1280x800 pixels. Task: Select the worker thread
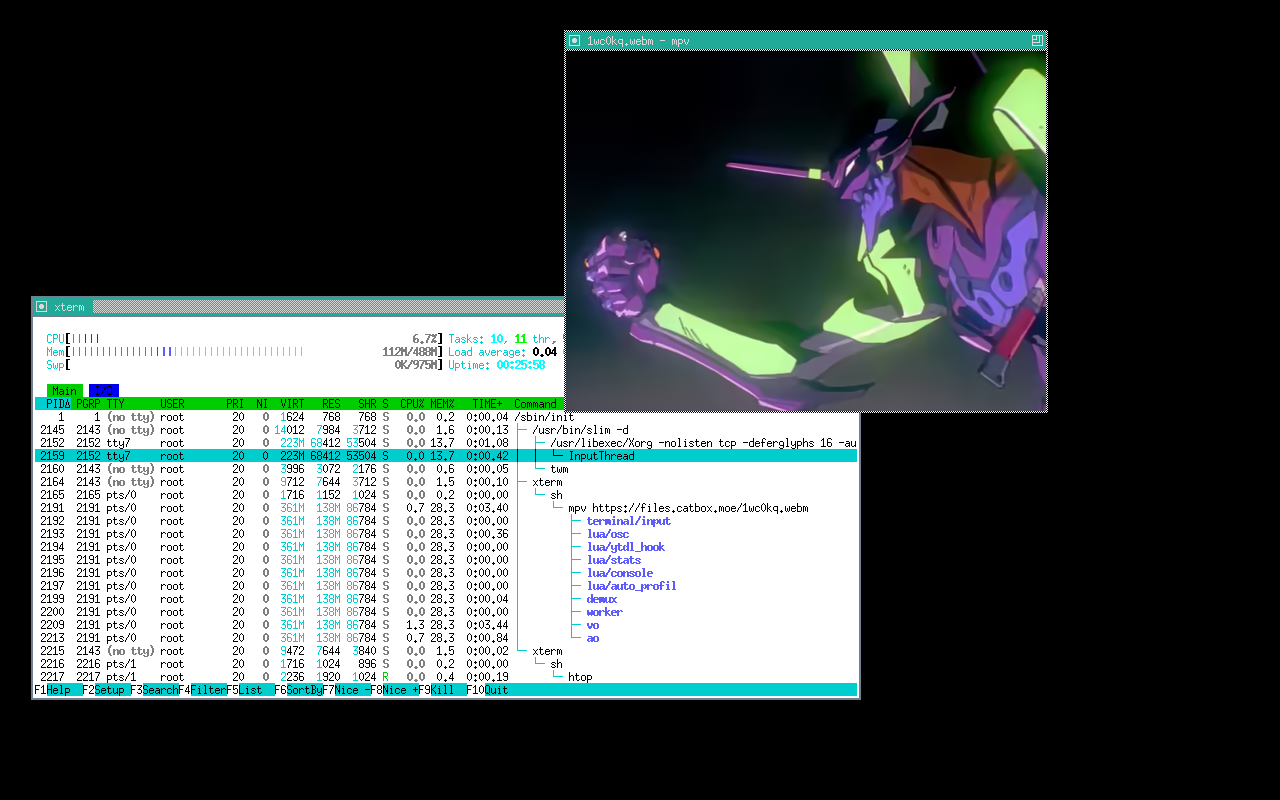[x=447, y=612]
